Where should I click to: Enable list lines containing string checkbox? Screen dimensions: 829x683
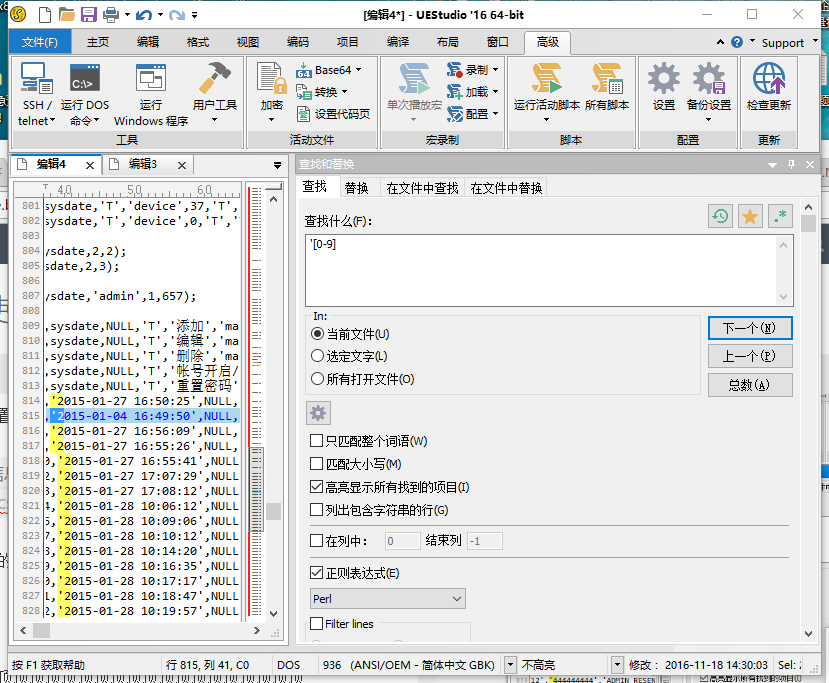point(316,510)
